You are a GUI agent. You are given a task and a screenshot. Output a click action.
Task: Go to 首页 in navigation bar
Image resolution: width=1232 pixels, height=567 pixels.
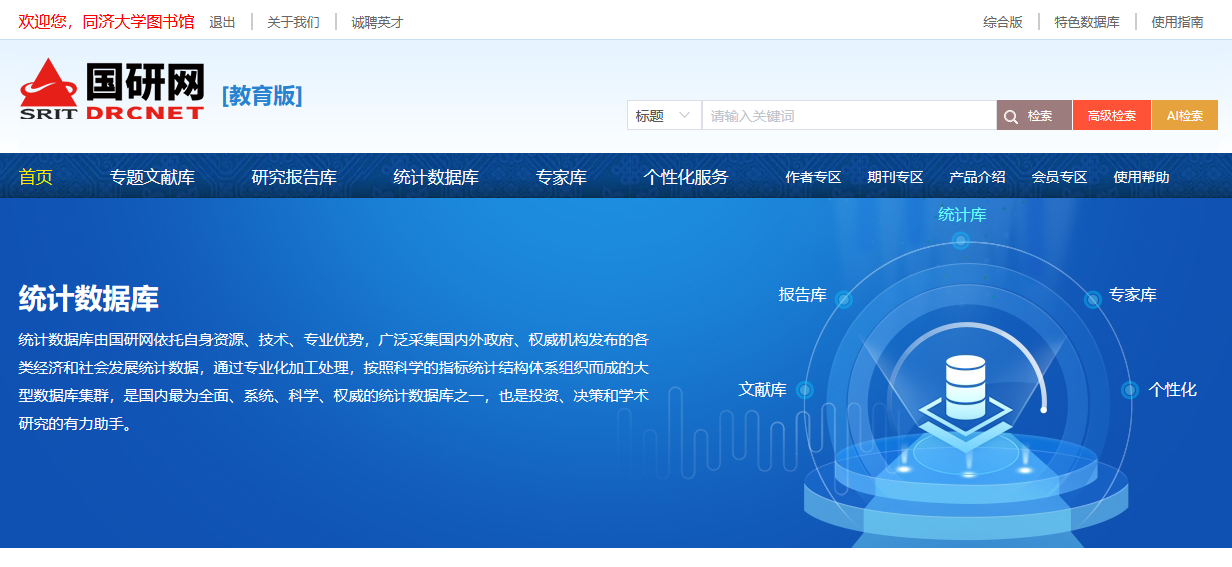[36, 177]
